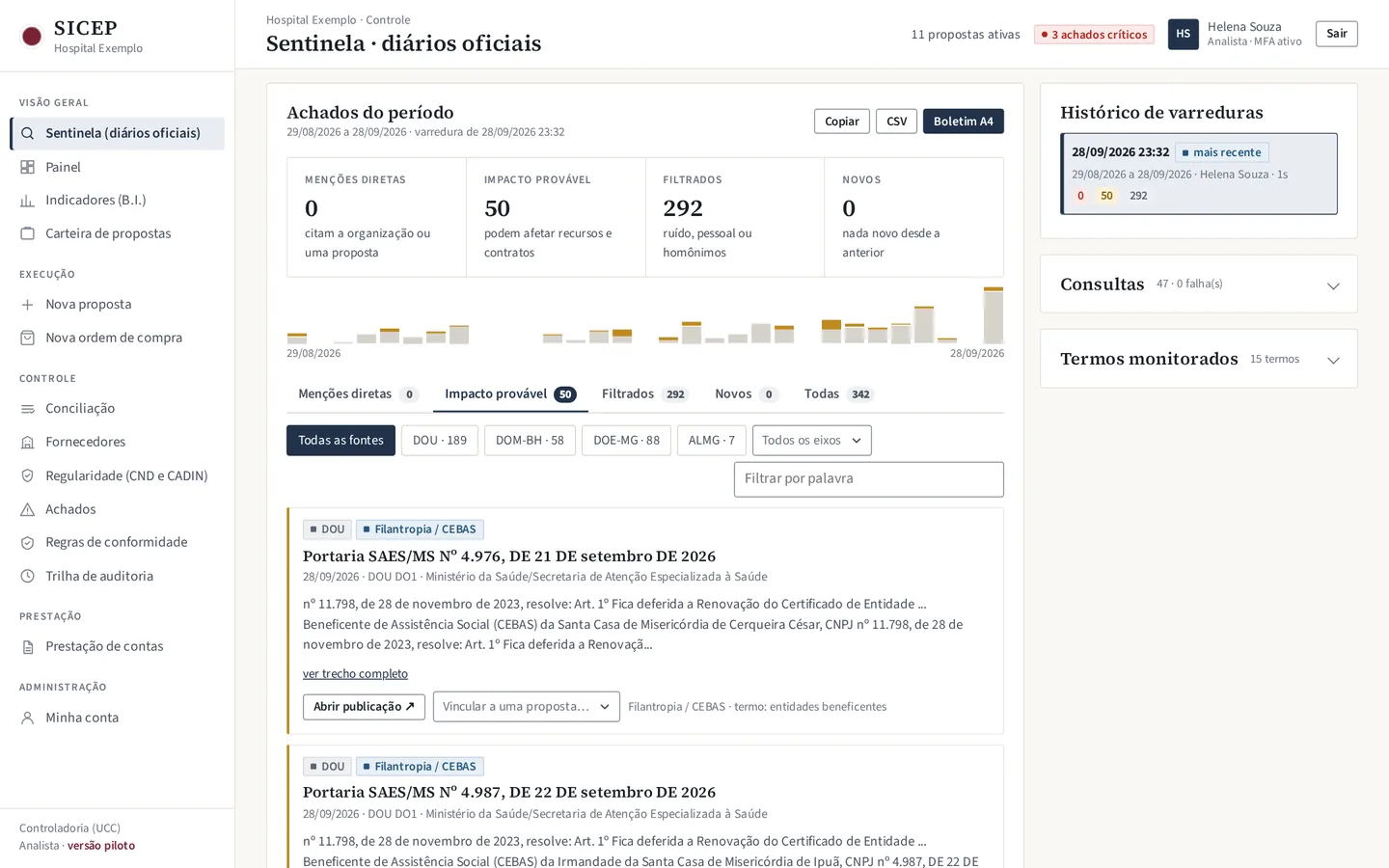Open the Filtrados tab
The height and width of the screenshot is (868, 1389).
point(644,393)
